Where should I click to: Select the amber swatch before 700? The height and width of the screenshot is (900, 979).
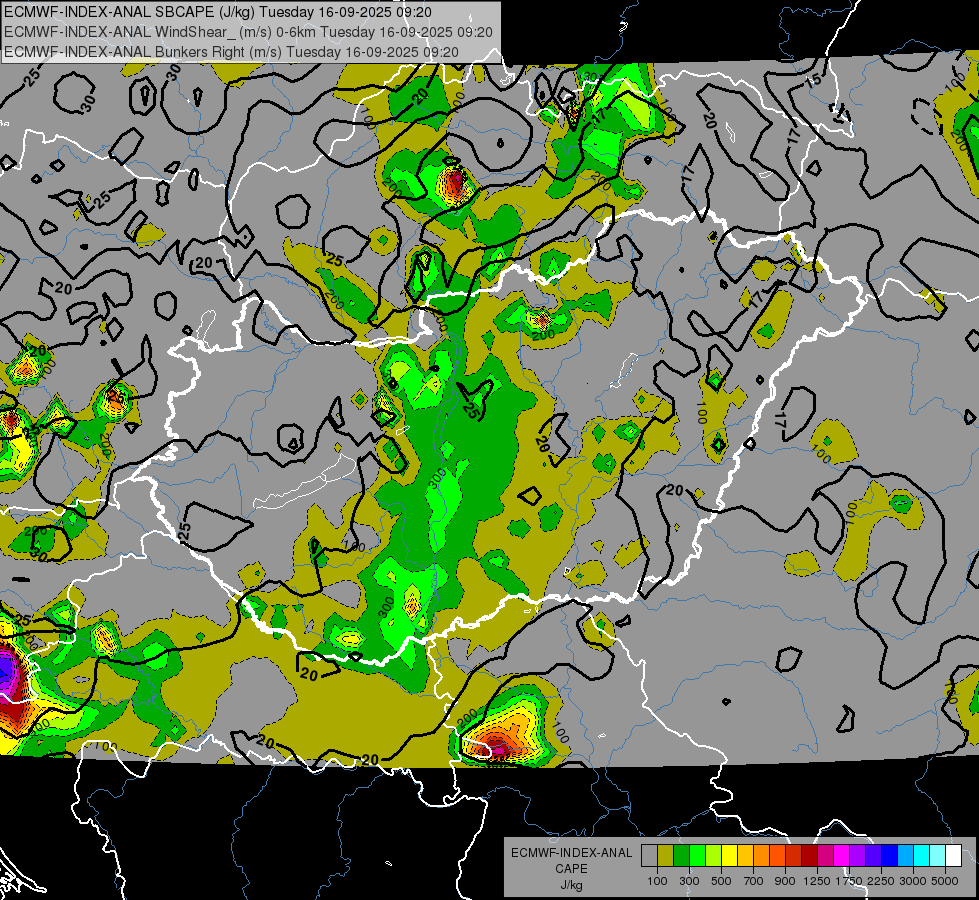pos(745,856)
